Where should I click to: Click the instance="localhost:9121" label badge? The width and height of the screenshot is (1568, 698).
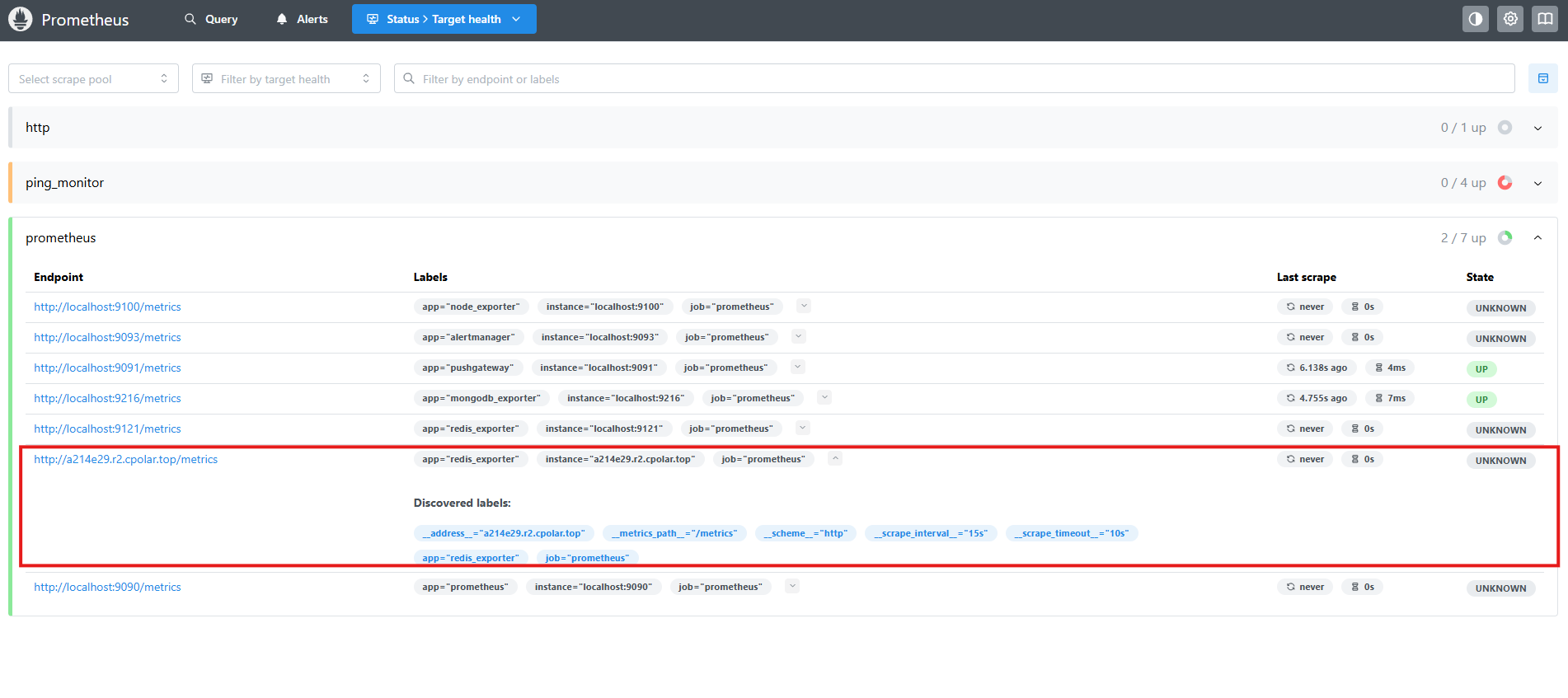click(x=604, y=429)
